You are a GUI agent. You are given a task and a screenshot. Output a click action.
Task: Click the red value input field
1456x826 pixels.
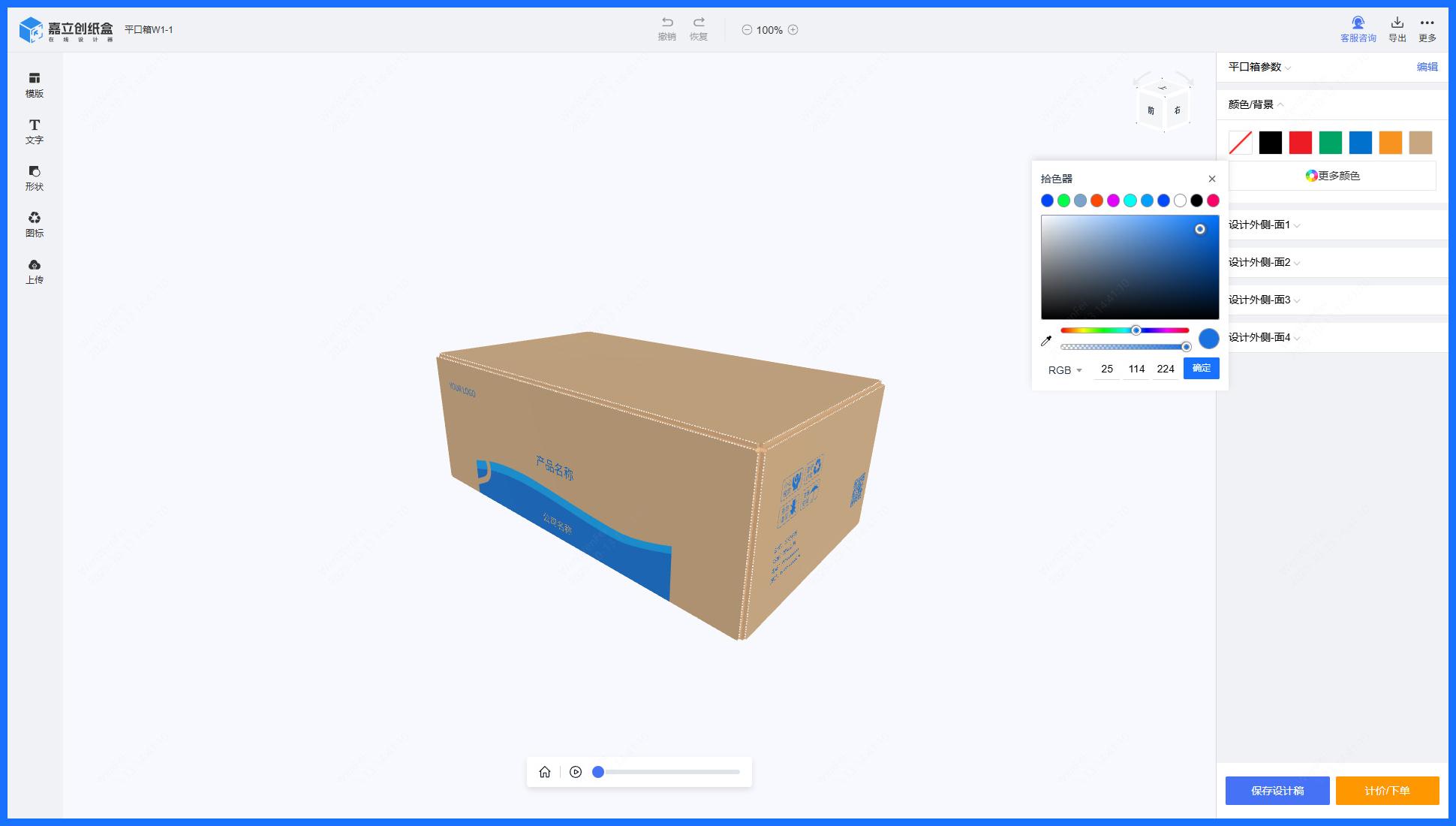coord(1106,369)
